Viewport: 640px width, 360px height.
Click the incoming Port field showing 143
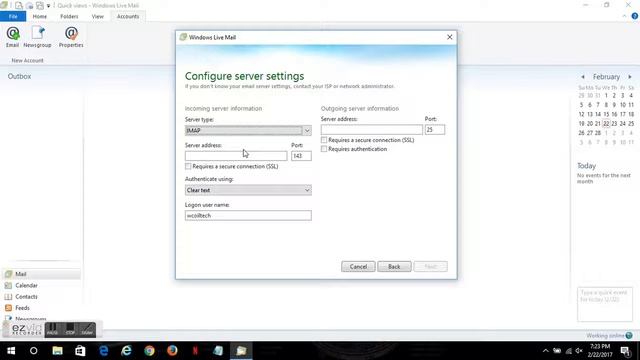coord(301,156)
